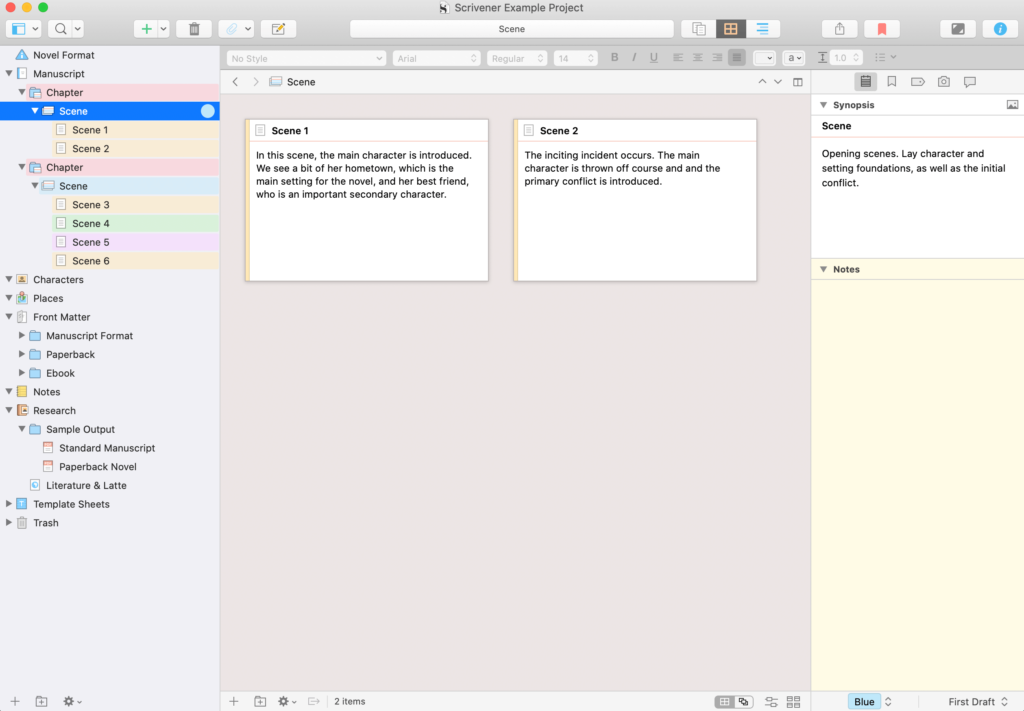Image resolution: width=1024 pixels, height=711 pixels.
Task: Add new binder item plus in footer
Action: click(15, 701)
